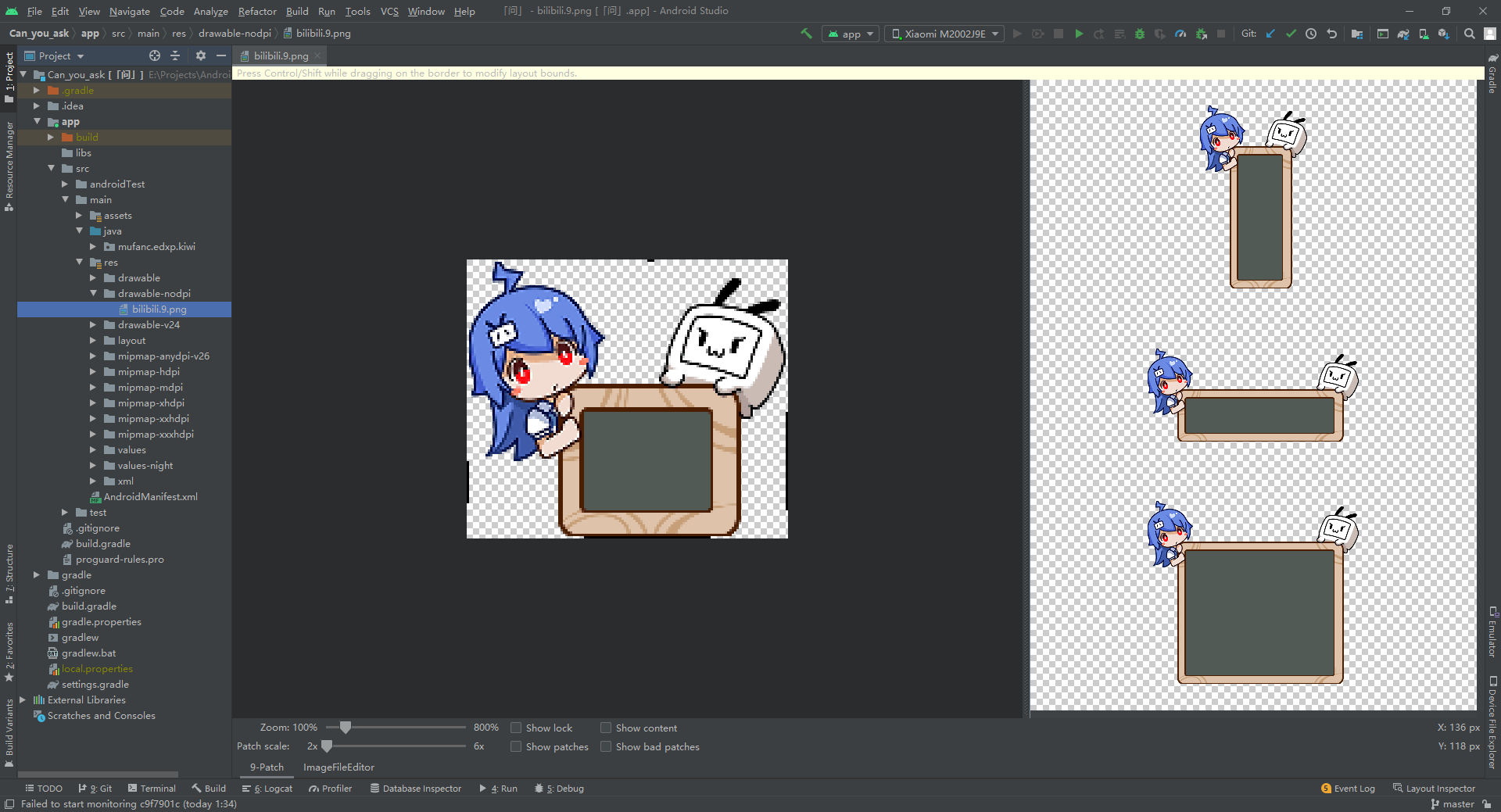Open the Gradle side panel
The height and width of the screenshot is (812, 1501).
tap(1492, 74)
